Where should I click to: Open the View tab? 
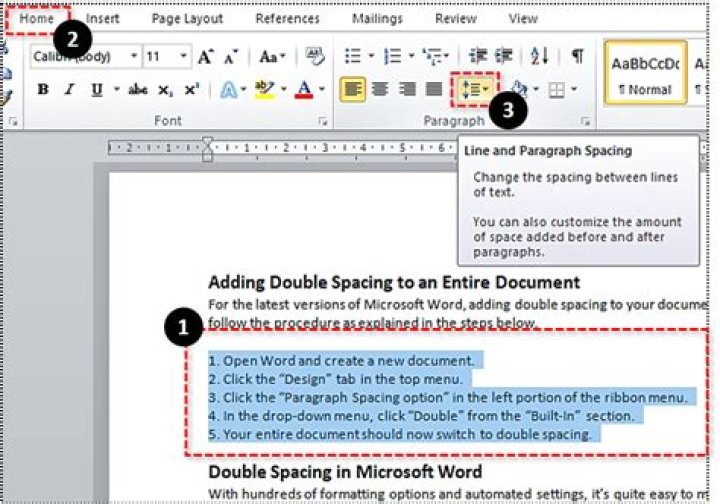coord(523,18)
